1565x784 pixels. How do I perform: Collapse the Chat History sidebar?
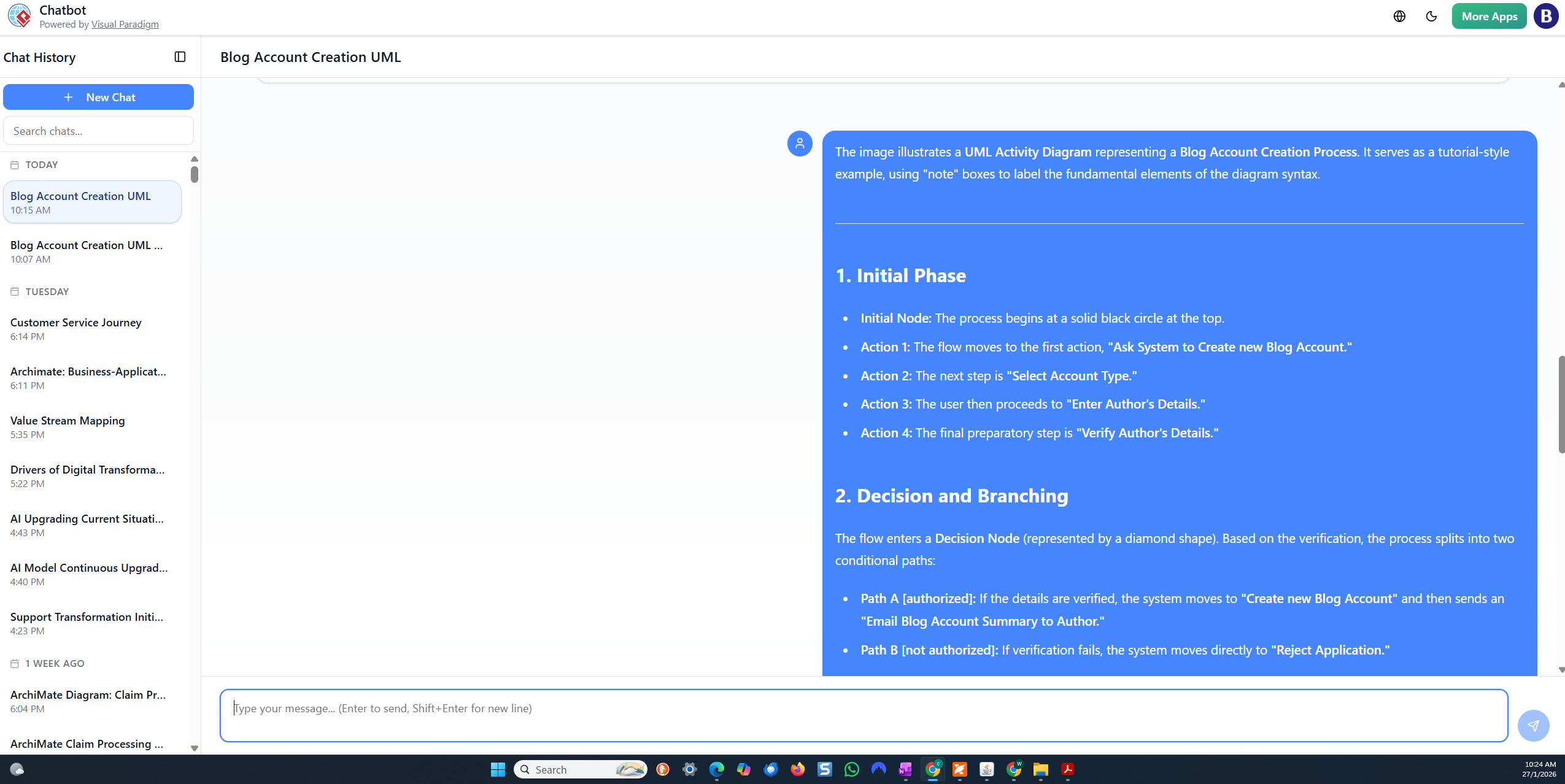click(180, 56)
